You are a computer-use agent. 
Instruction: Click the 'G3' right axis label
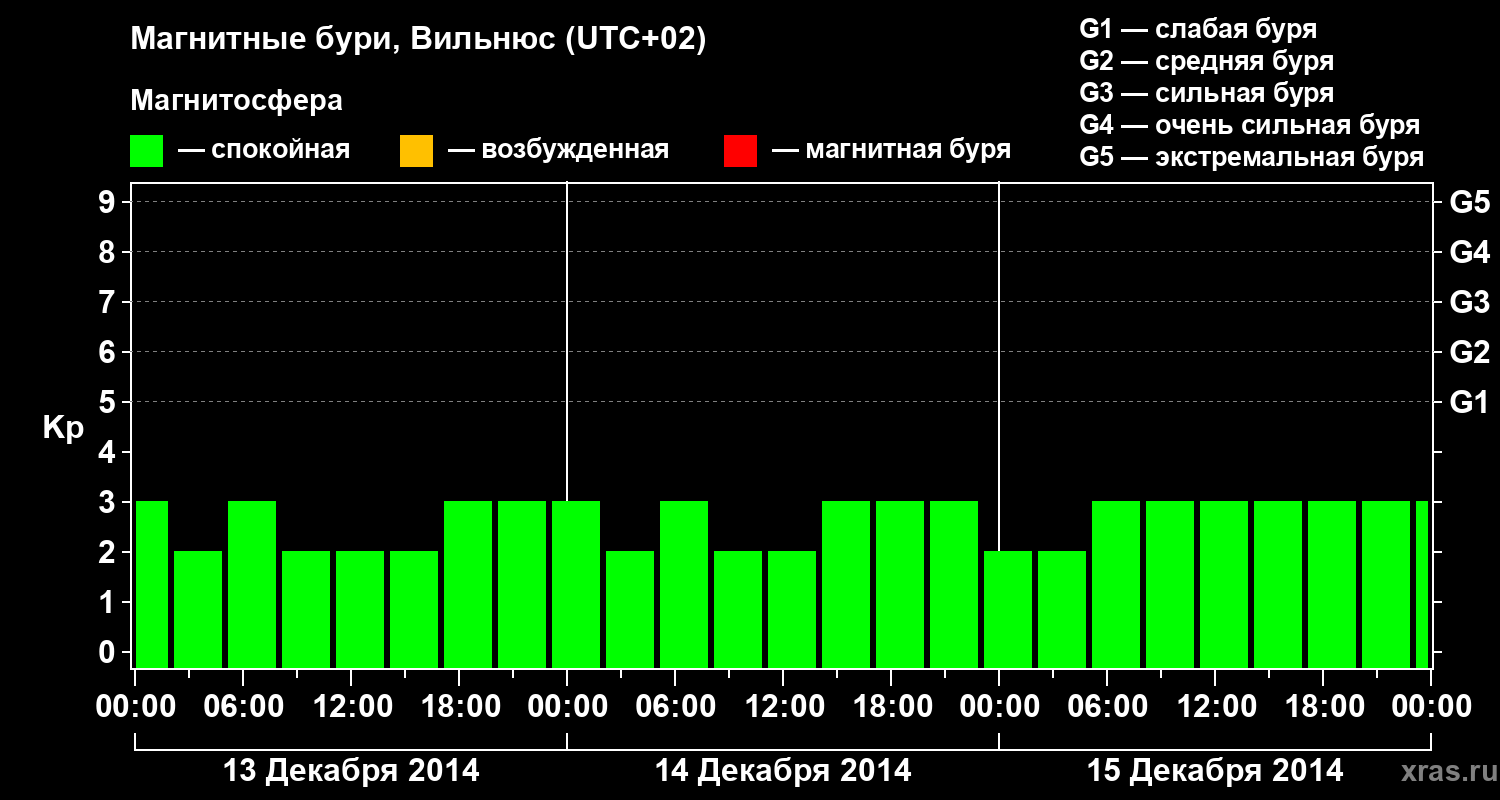click(1469, 302)
